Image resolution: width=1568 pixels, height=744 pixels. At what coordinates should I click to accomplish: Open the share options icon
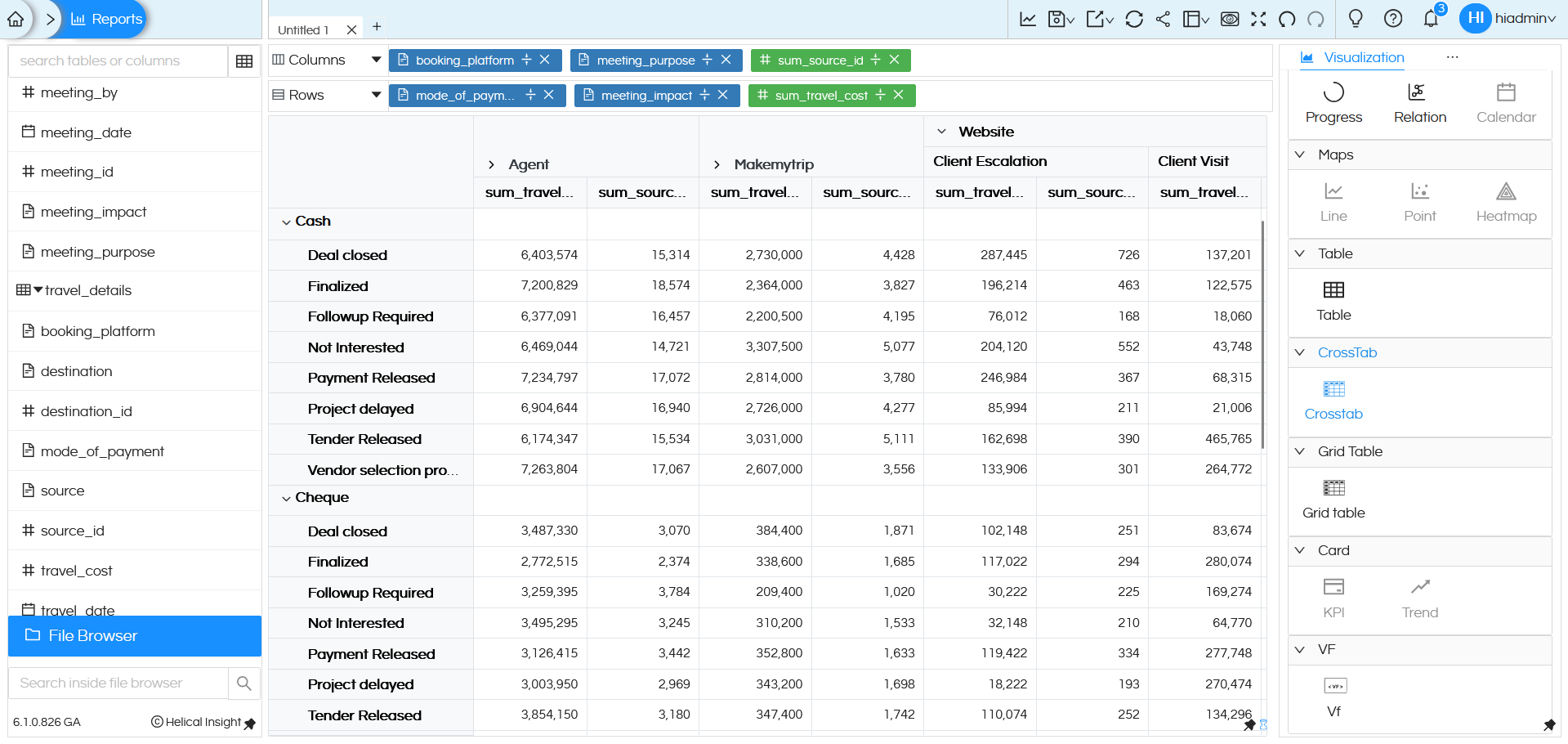1164,18
